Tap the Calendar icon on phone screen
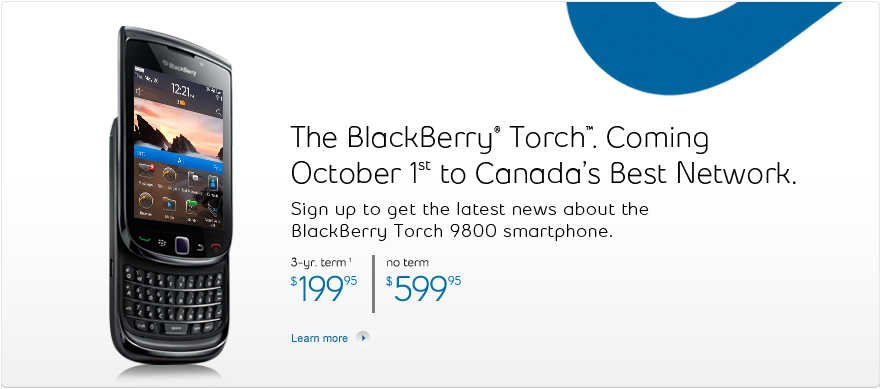This screenshot has width=881, height=389. (x=191, y=207)
